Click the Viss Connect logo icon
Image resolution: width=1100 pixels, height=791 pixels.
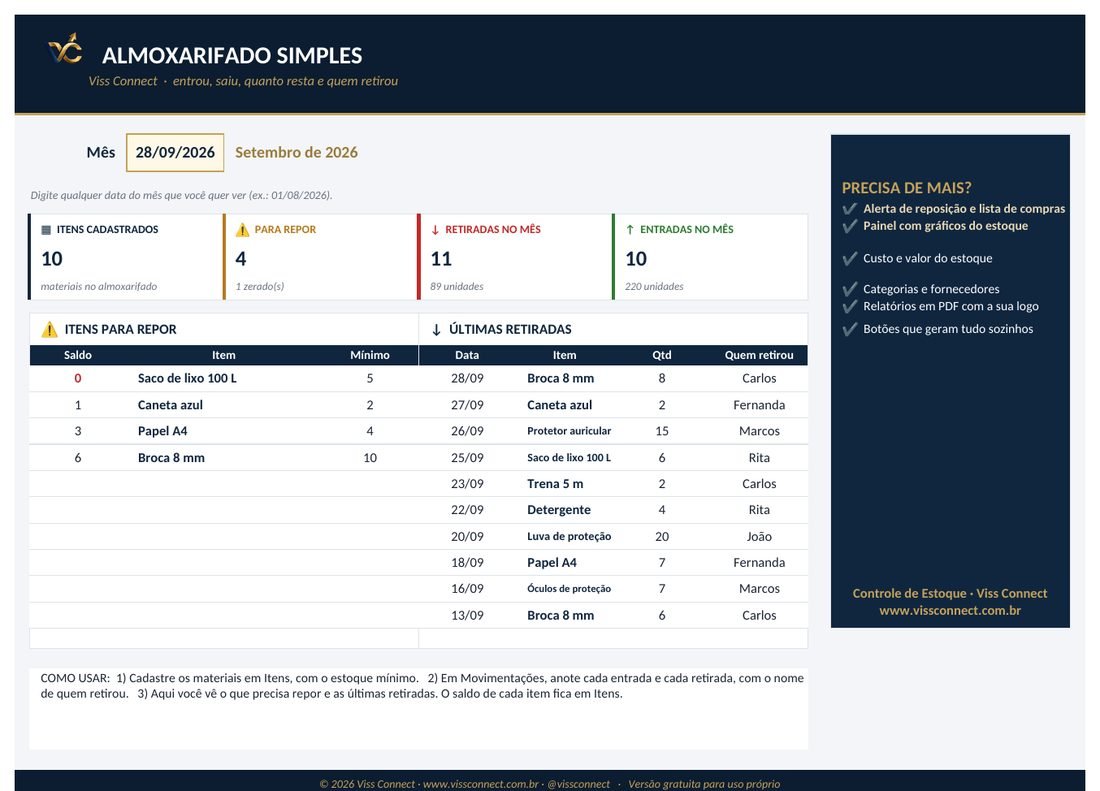(65, 49)
